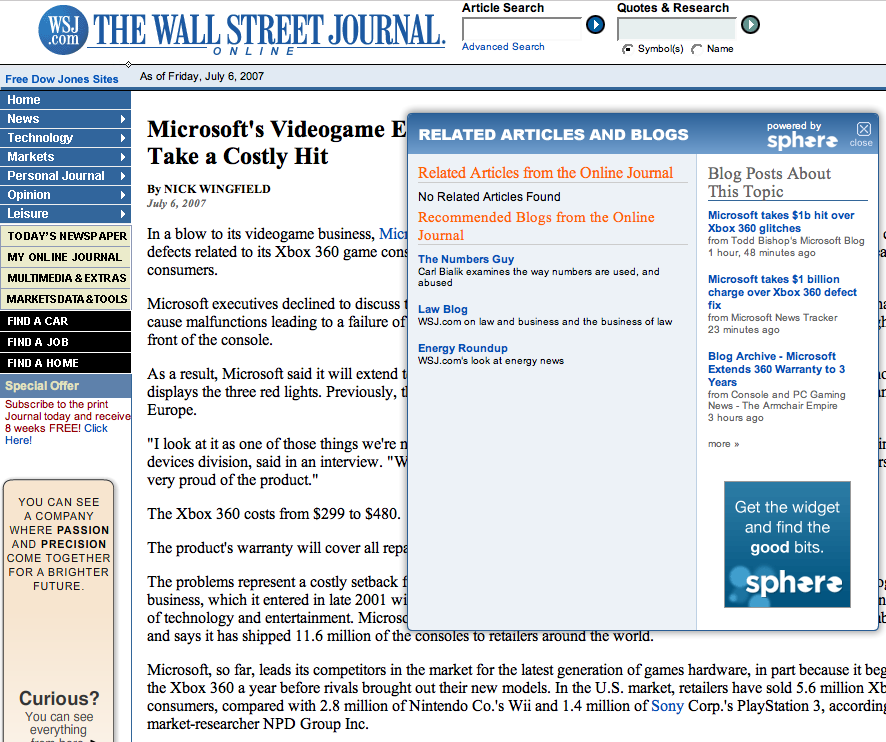
Task: Click the author name NICK WINGFIELD
Action: 217,189
